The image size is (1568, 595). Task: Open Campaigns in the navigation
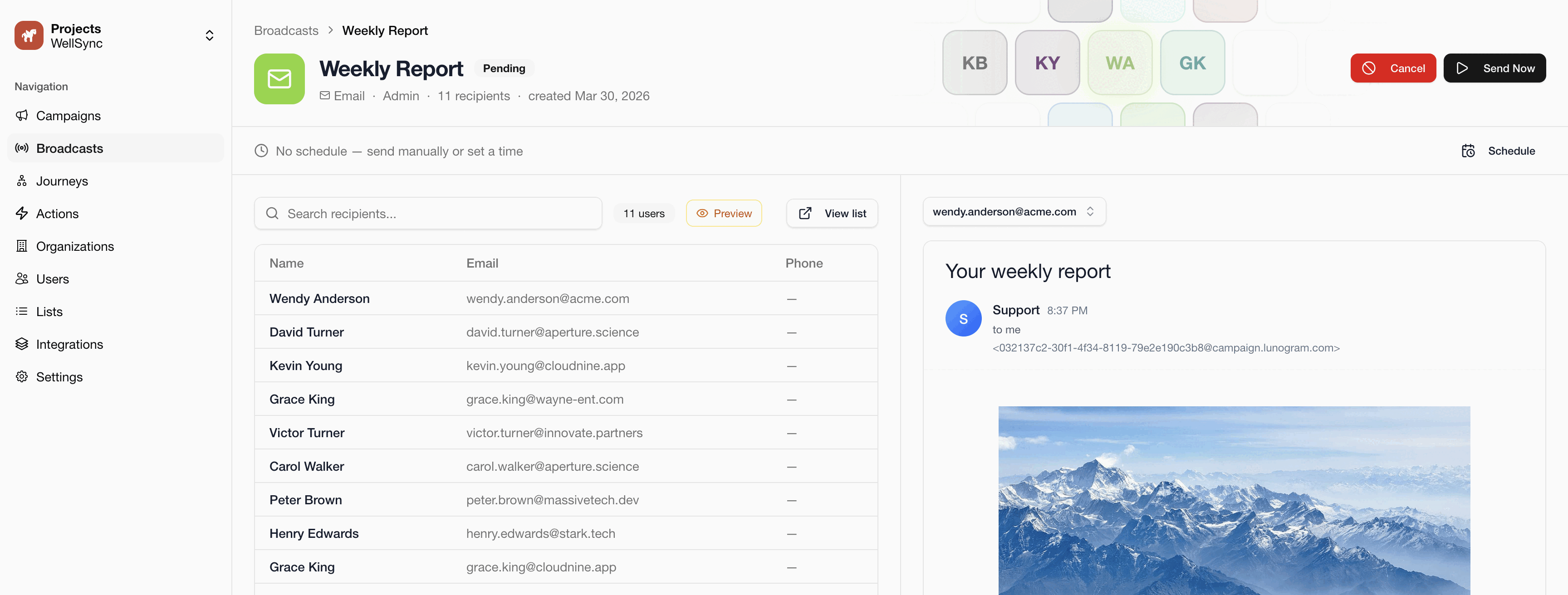point(116,116)
